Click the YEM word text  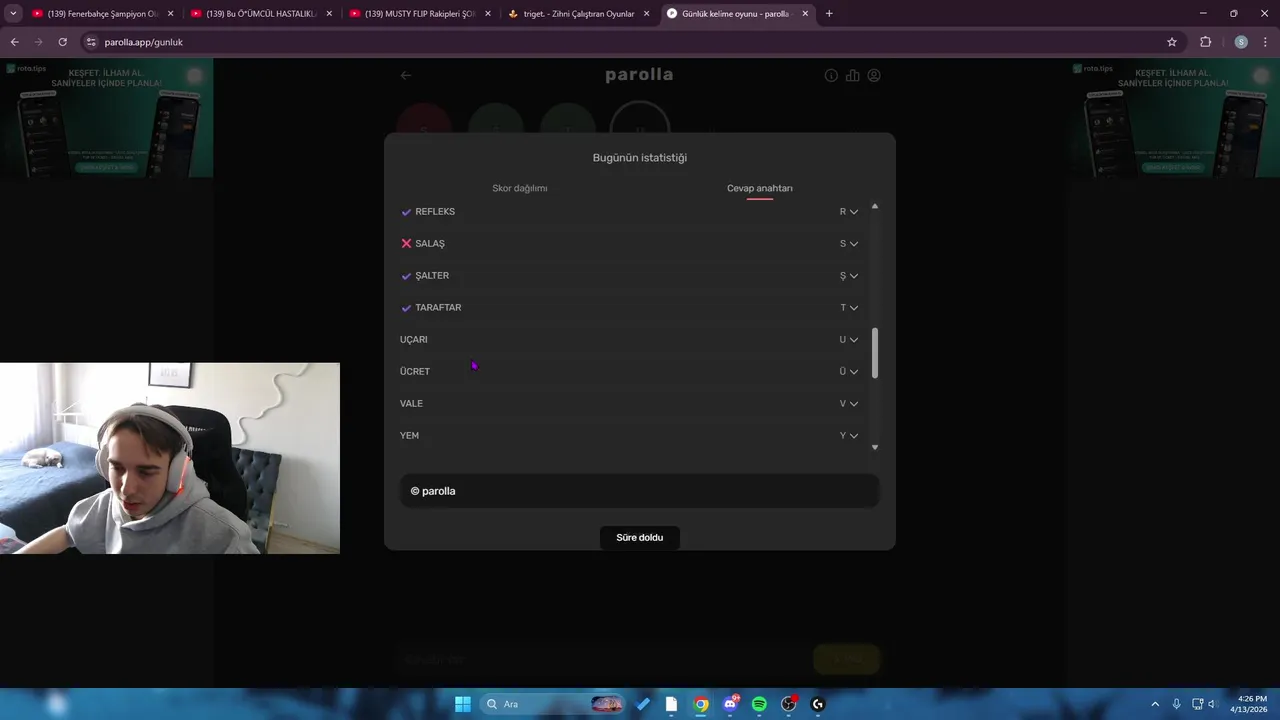click(x=410, y=436)
